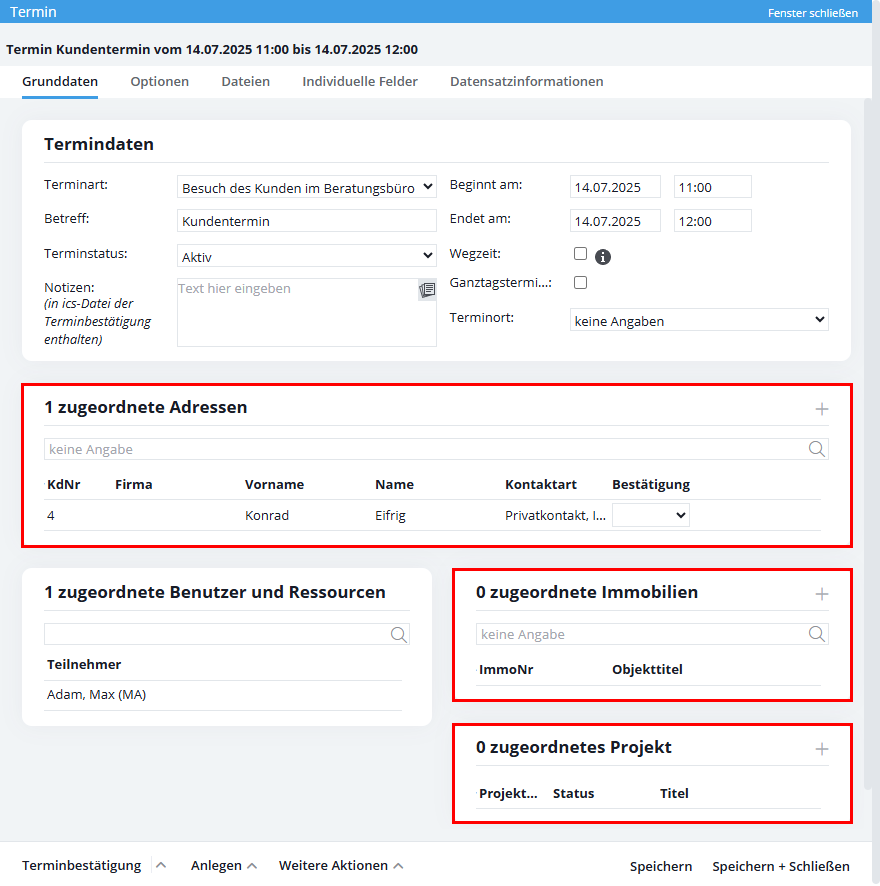The image size is (880, 886).
Task: Enable the Wegzeit checkbox
Action: coord(580,254)
